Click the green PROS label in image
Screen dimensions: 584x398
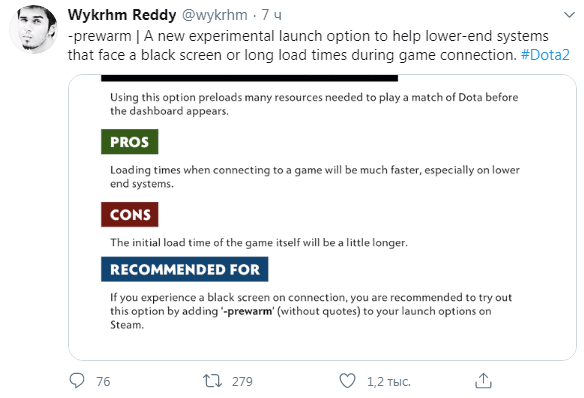coord(130,142)
